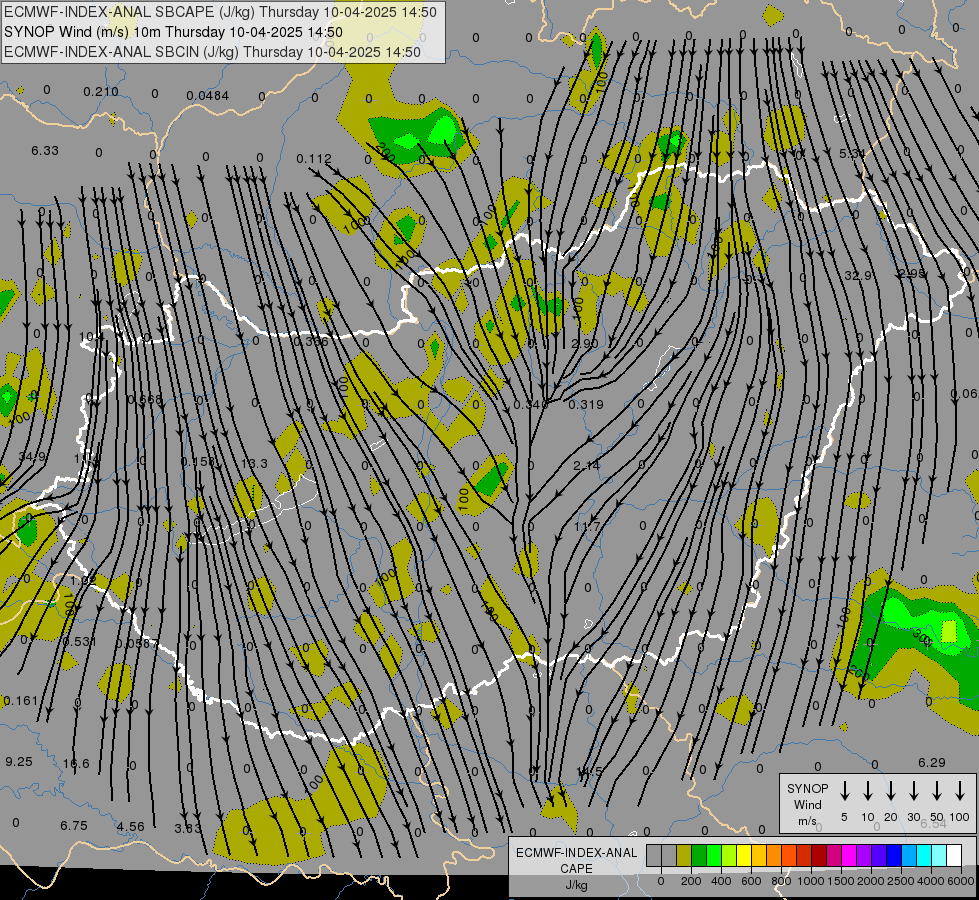979x900 pixels.
Task: Click the 5 m/s wind arrow in legend
Action: (845, 791)
